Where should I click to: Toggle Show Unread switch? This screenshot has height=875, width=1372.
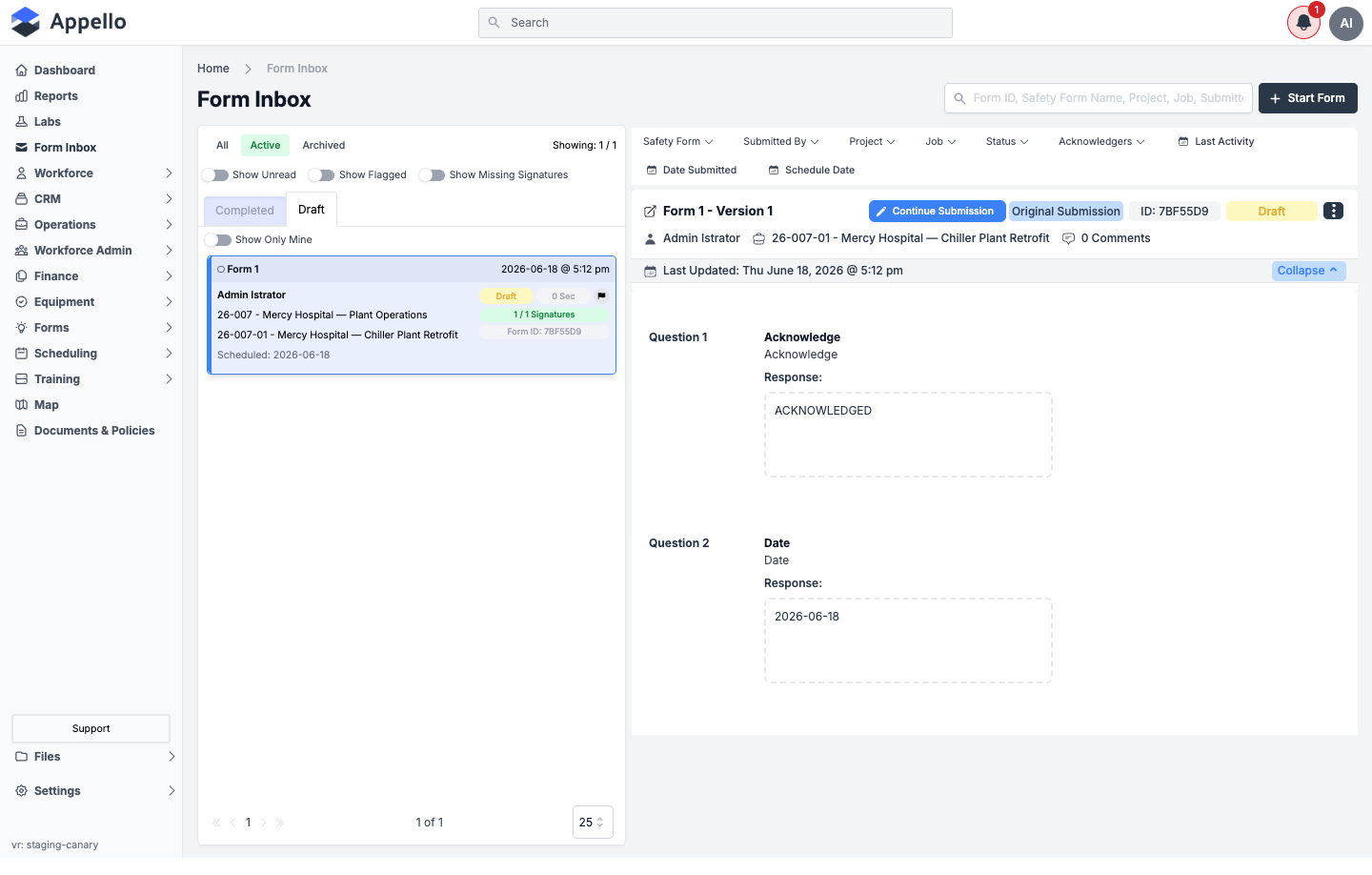[215, 175]
